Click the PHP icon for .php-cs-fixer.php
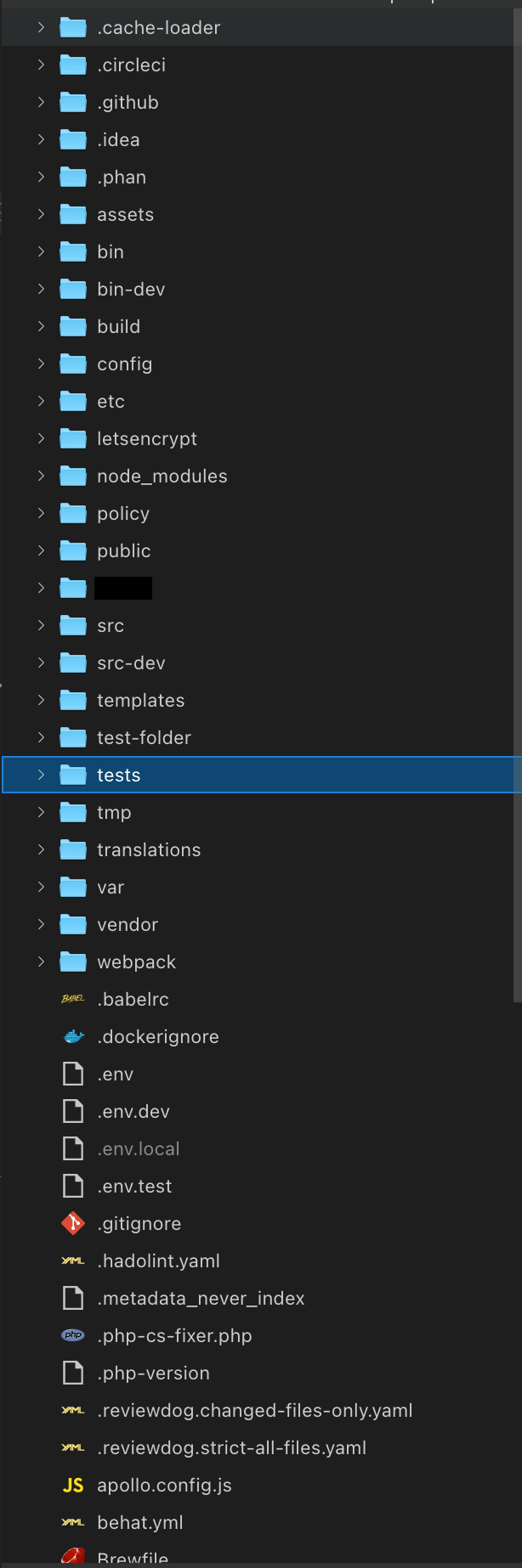 tap(73, 1335)
